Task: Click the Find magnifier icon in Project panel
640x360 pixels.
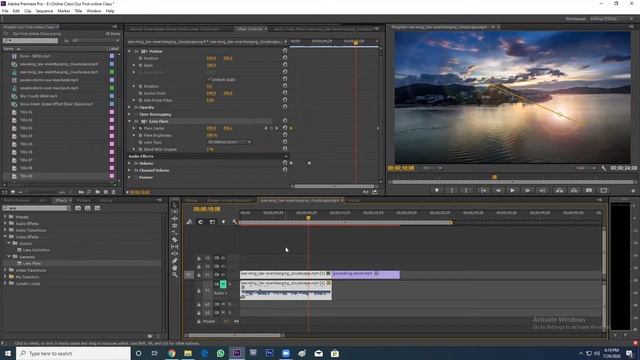Action: (89, 192)
